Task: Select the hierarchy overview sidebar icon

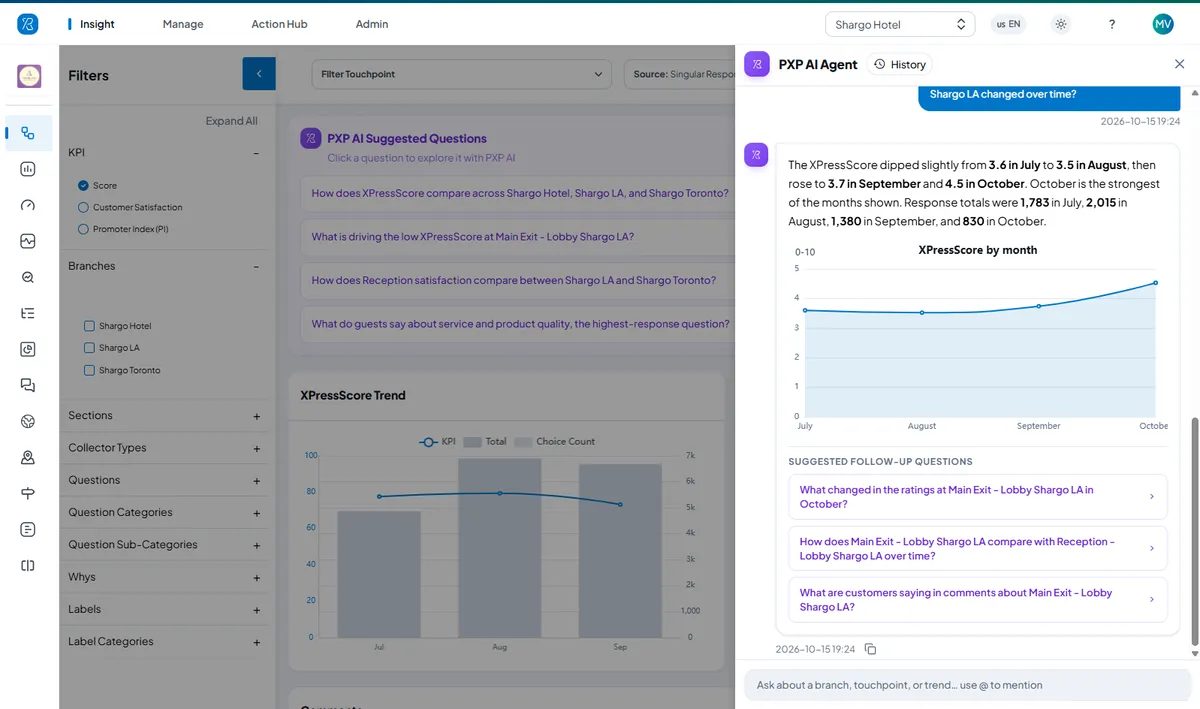Action: pyautogui.click(x=28, y=133)
